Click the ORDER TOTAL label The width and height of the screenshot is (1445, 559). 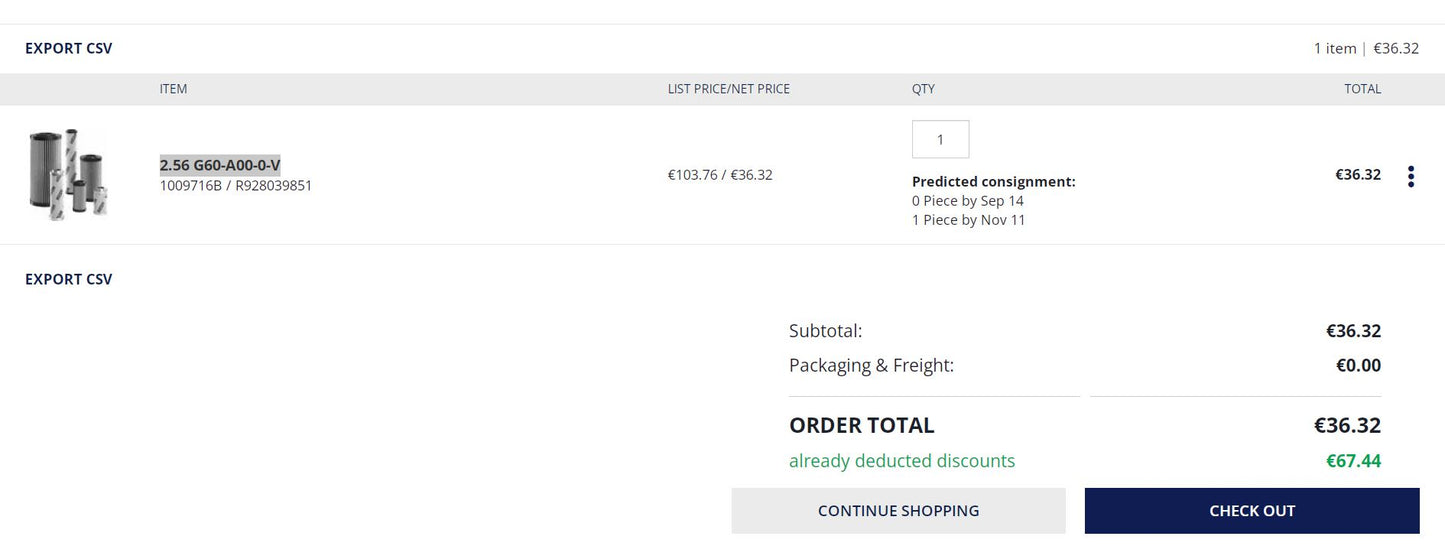(x=861, y=425)
